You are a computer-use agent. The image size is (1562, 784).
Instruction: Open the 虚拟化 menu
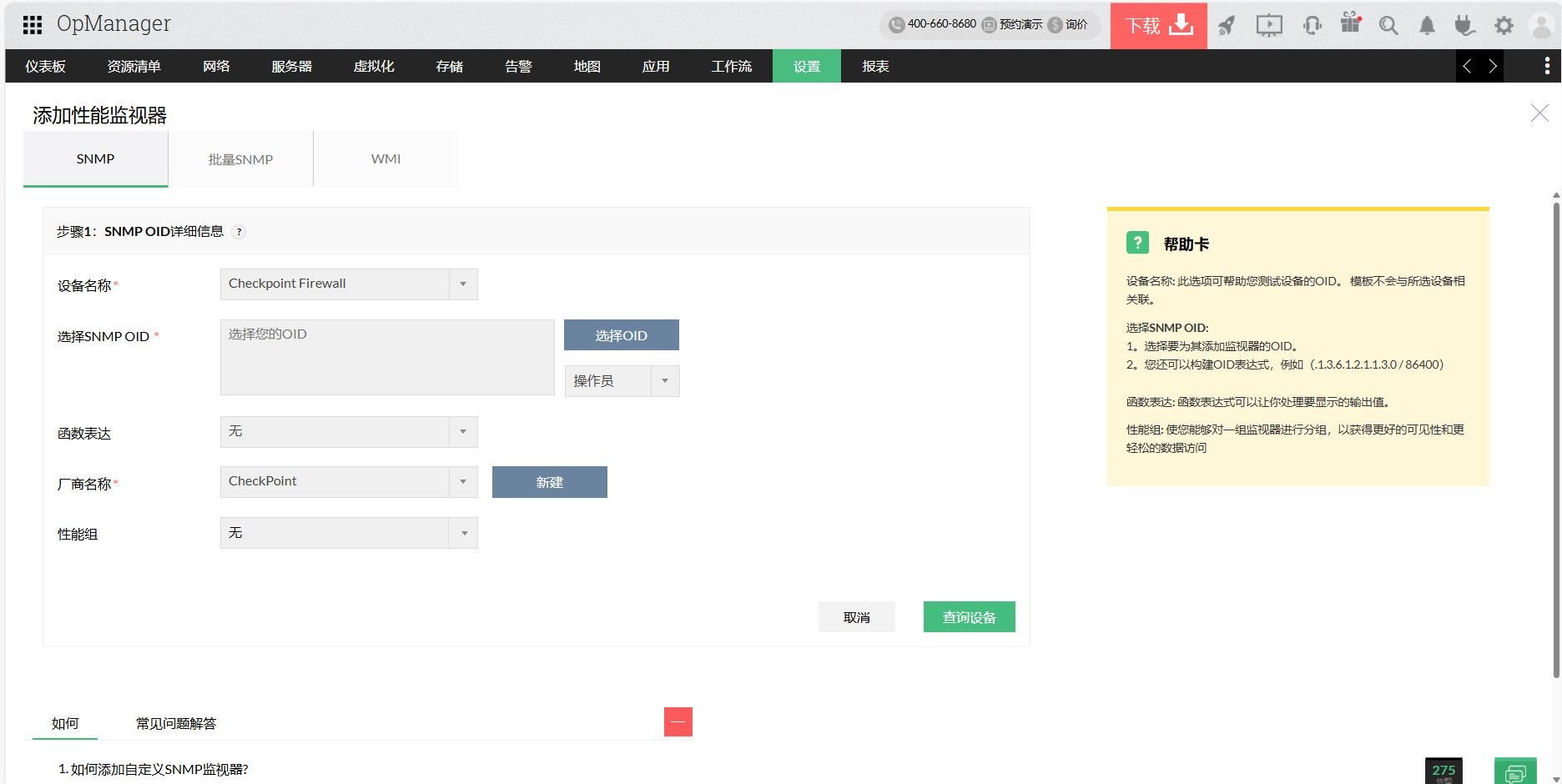[x=374, y=66]
